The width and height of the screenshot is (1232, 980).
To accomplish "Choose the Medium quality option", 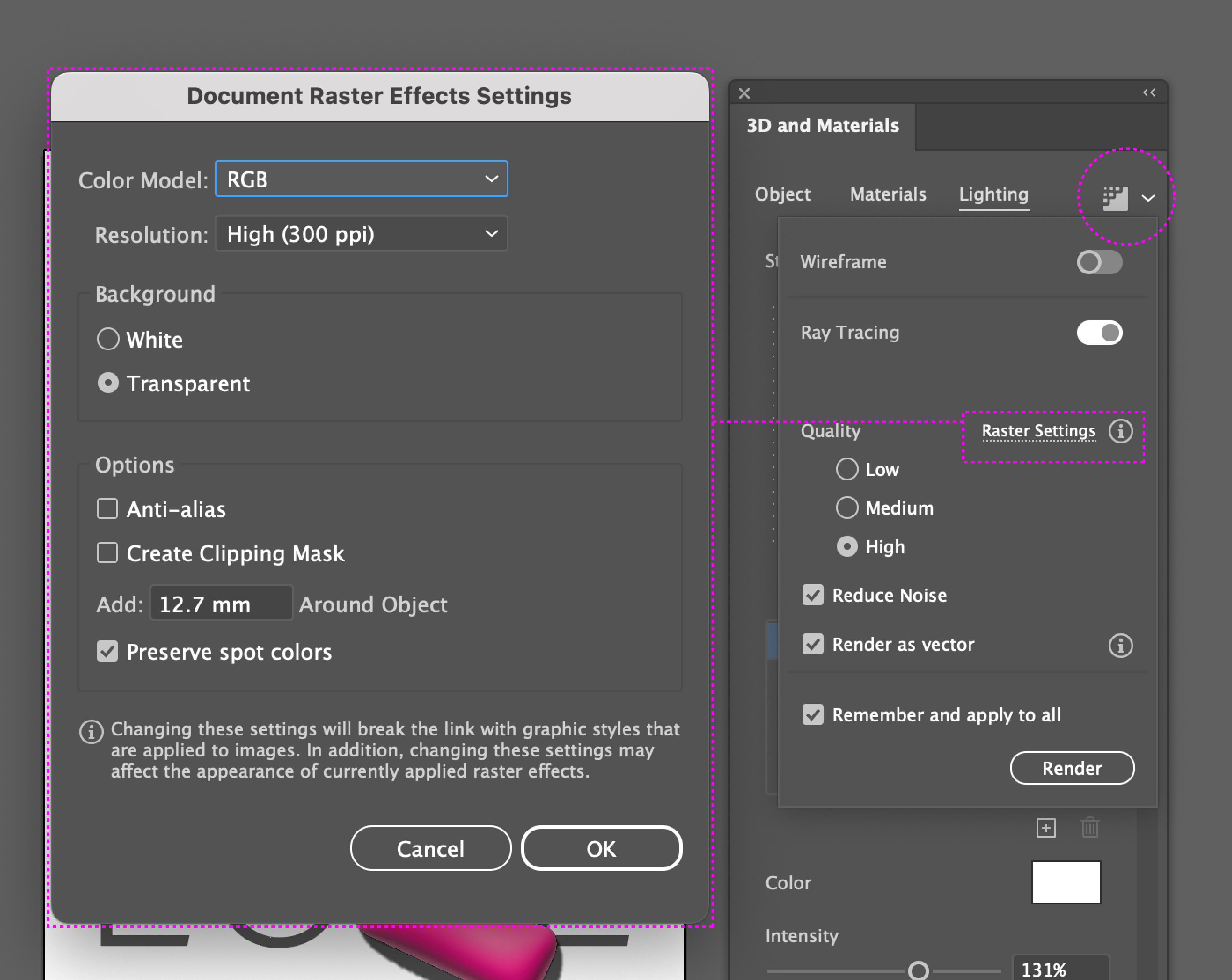I will pyautogui.click(x=847, y=507).
